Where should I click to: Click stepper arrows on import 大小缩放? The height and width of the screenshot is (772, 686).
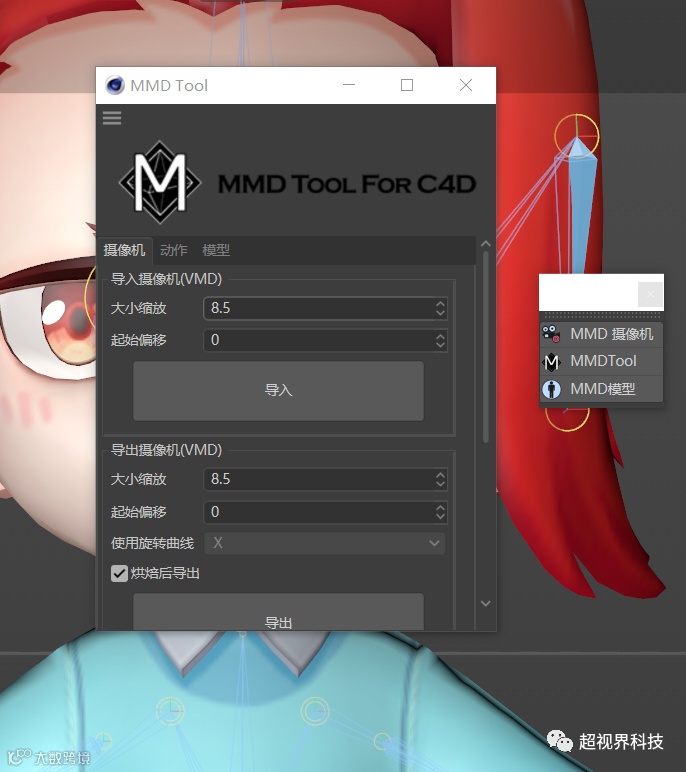[440, 308]
